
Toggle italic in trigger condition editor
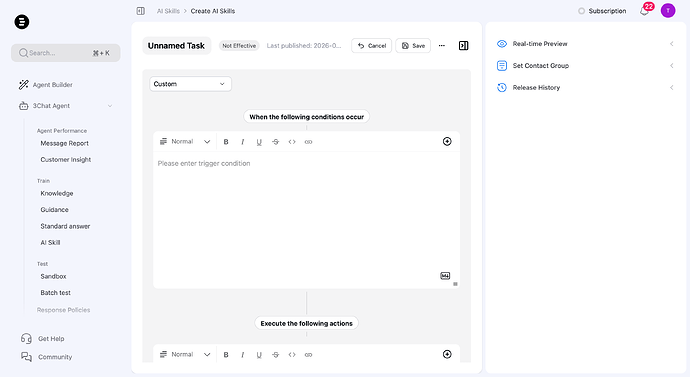[x=242, y=142]
